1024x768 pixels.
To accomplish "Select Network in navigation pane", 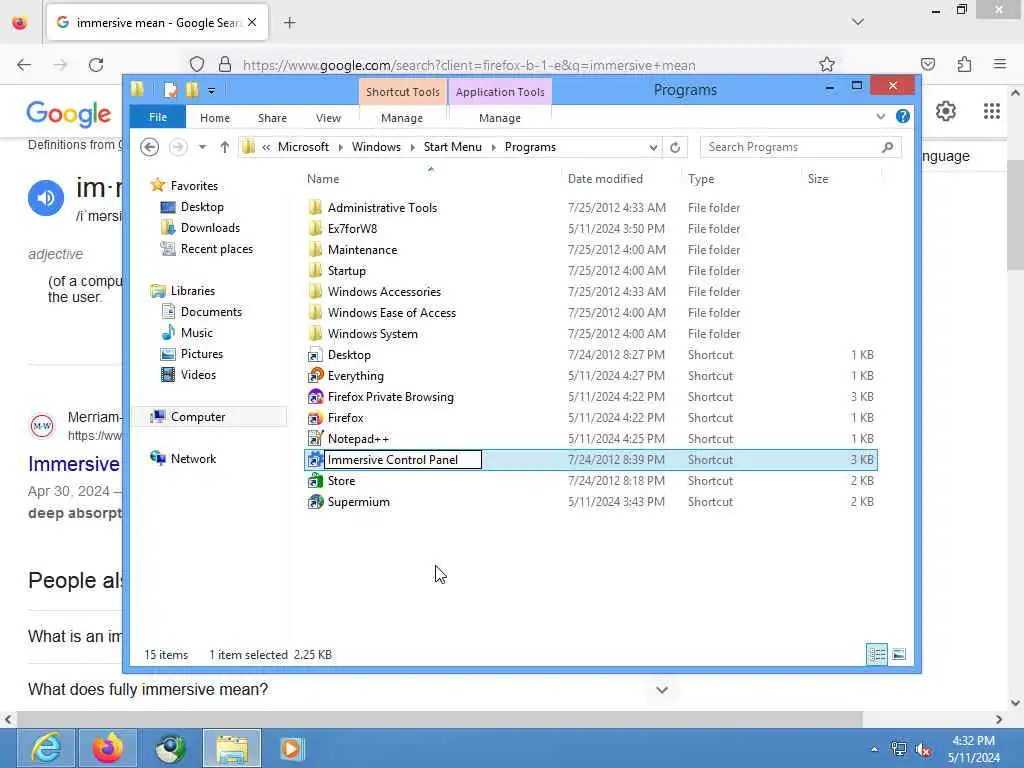I will [x=193, y=458].
